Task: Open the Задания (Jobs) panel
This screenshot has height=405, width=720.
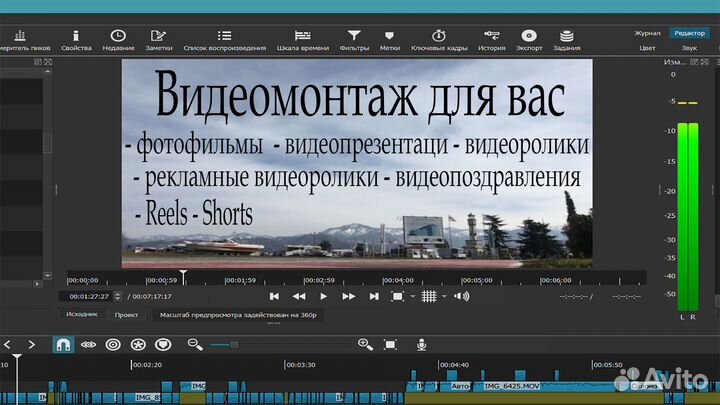Action: coord(567,40)
